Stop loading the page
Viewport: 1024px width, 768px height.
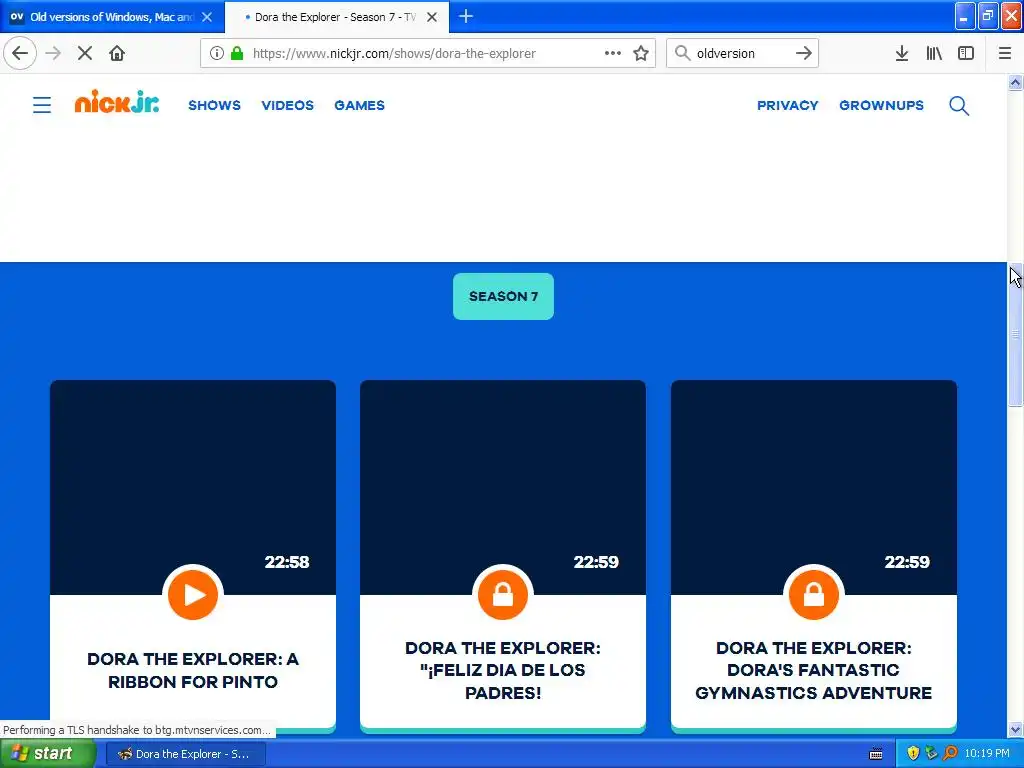[85, 53]
